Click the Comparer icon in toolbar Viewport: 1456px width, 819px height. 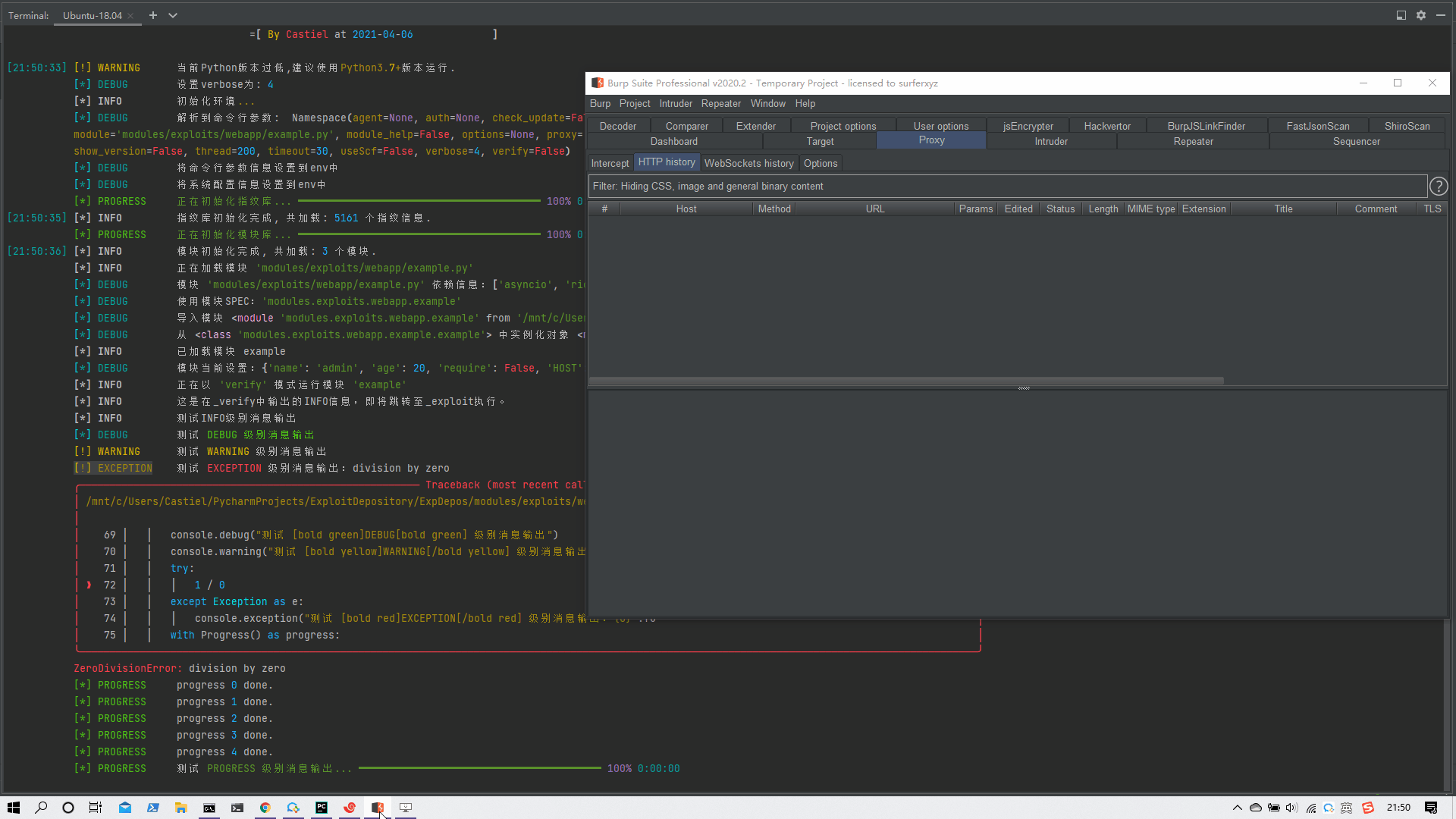(686, 125)
